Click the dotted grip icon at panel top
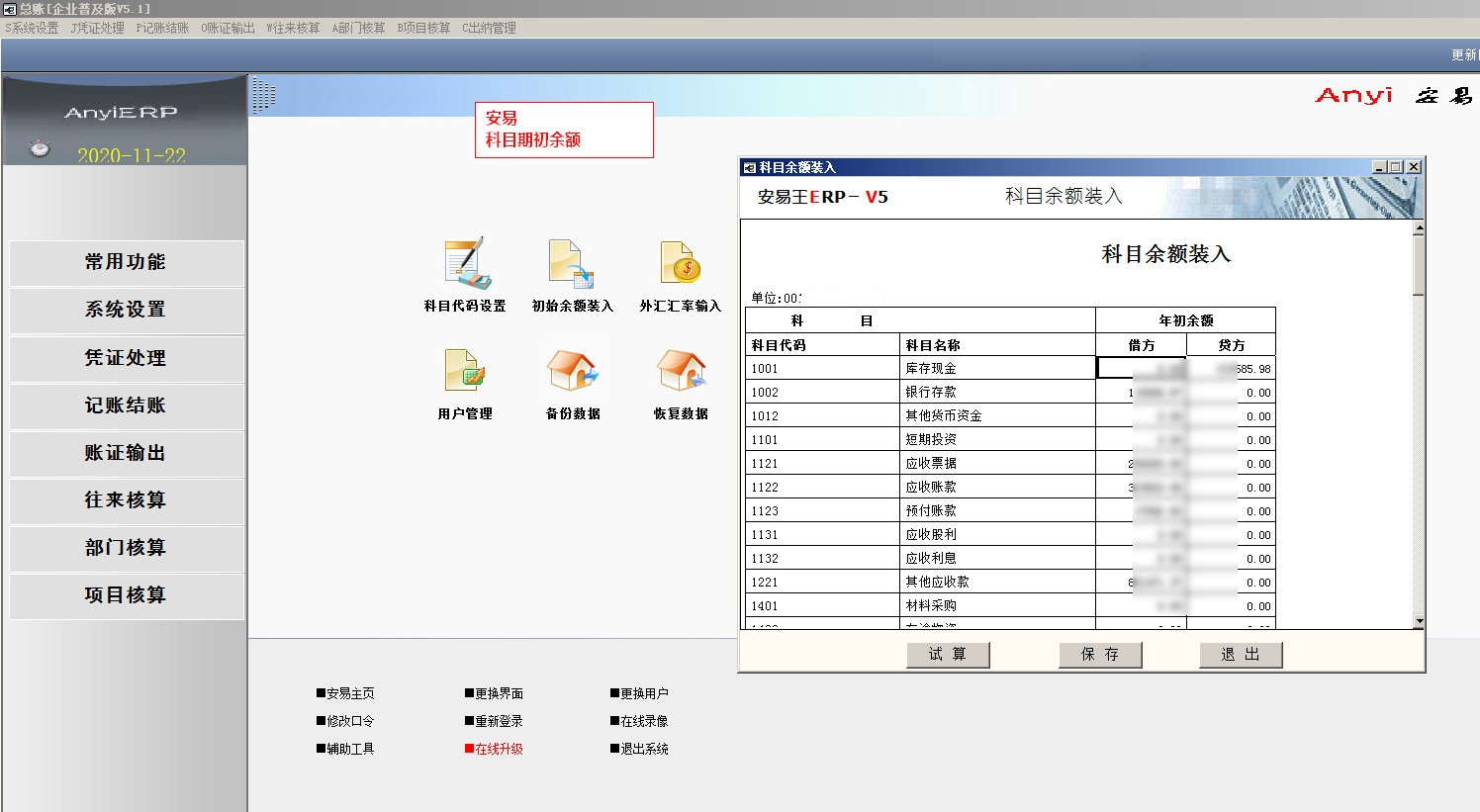1480x812 pixels. tap(263, 96)
